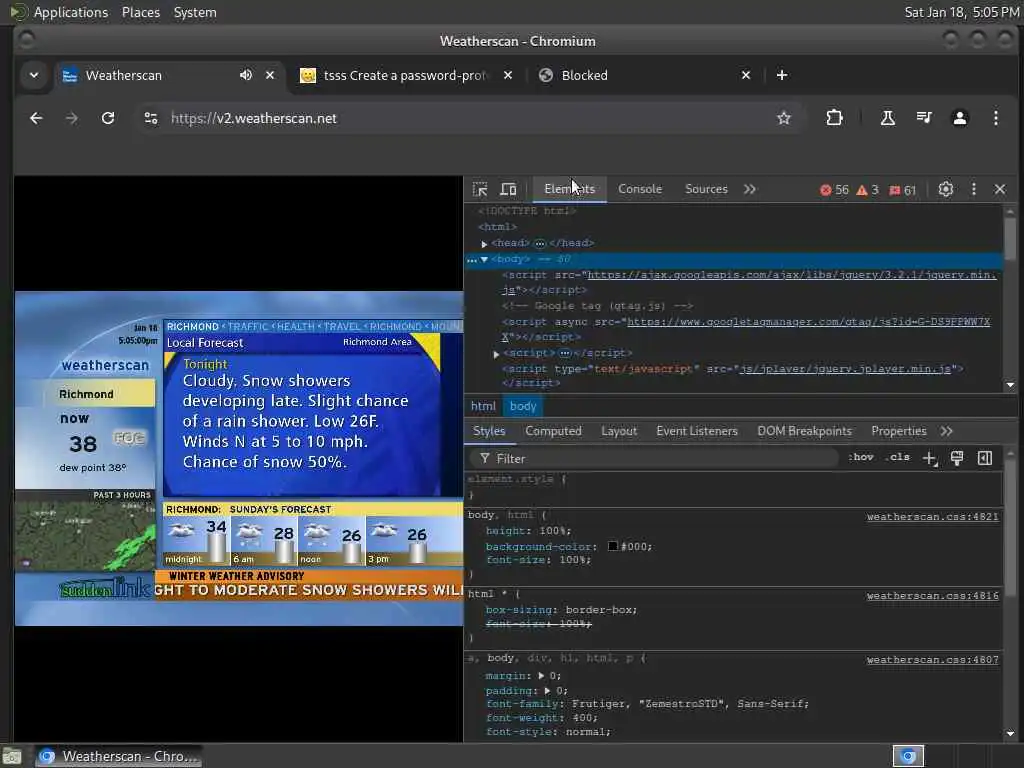Select body in the breadcrumb bar
Image resolution: width=1024 pixels, height=768 pixels.
(523, 406)
